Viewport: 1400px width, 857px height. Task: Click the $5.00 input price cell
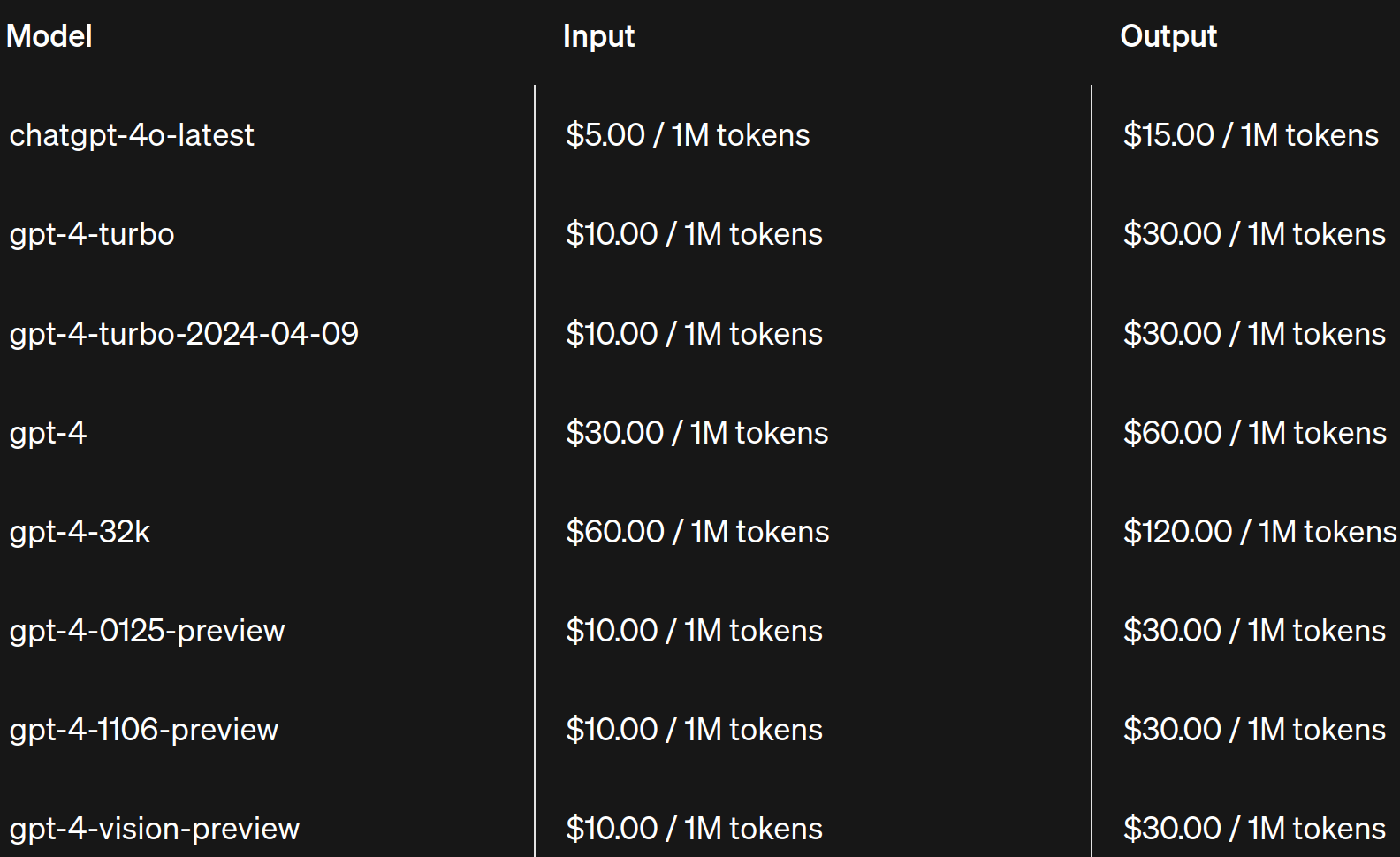(688, 135)
